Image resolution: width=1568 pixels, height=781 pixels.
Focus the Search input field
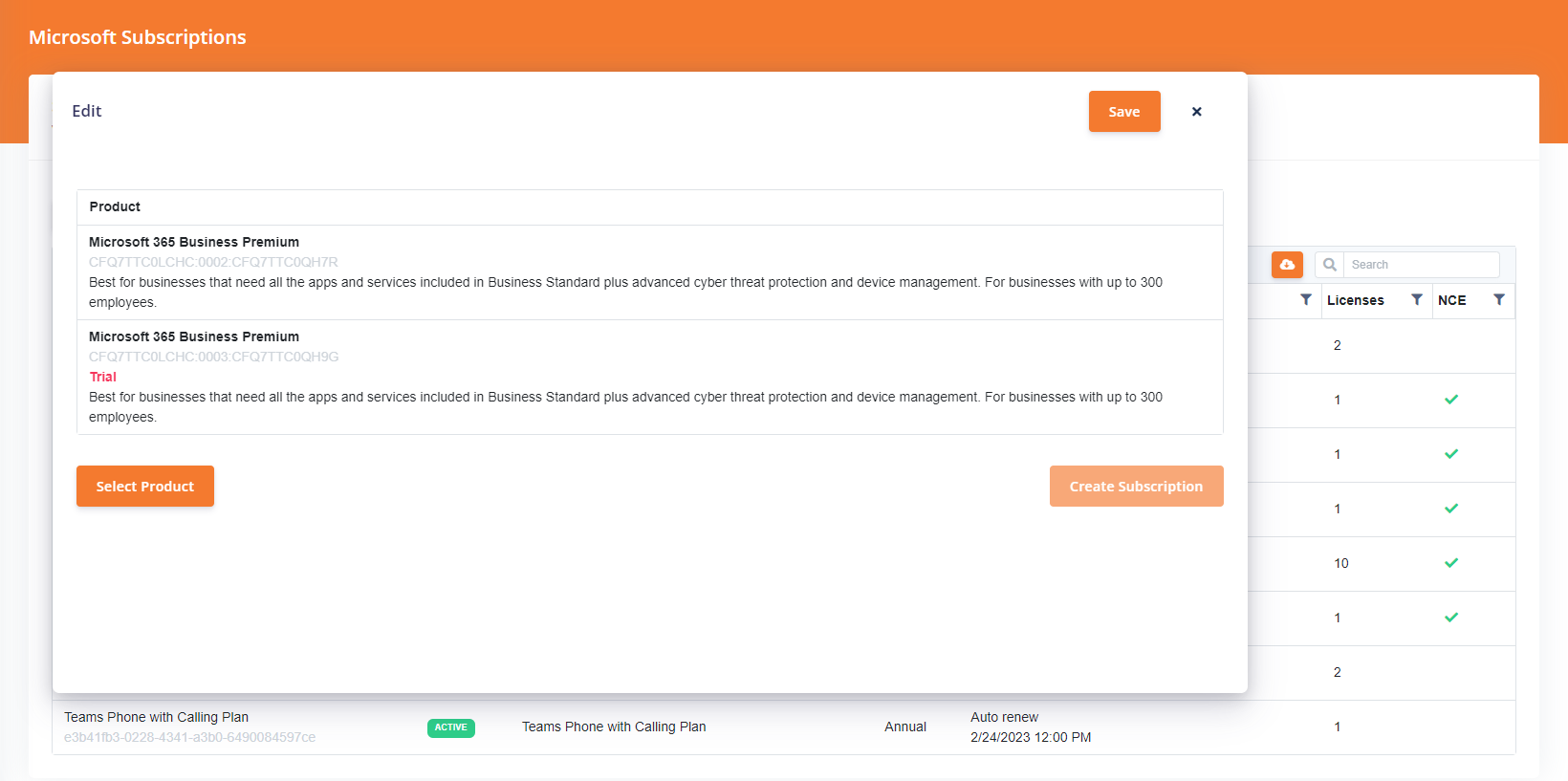[x=1422, y=265]
